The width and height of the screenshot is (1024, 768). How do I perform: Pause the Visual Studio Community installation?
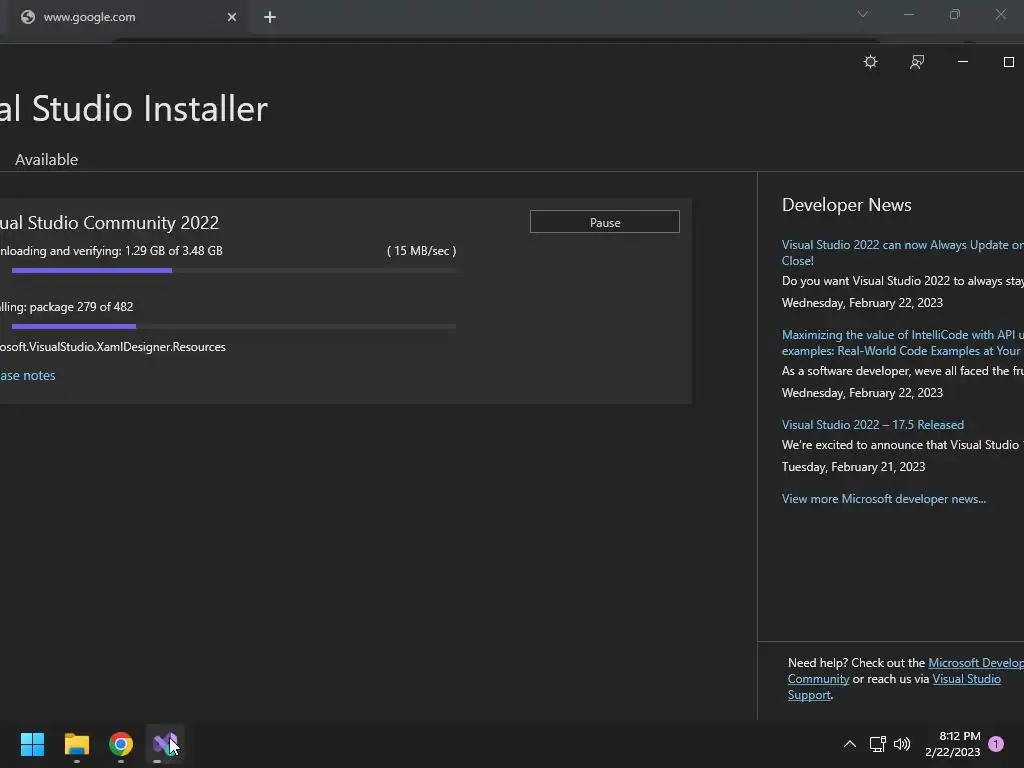pyautogui.click(x=605, y=222)
